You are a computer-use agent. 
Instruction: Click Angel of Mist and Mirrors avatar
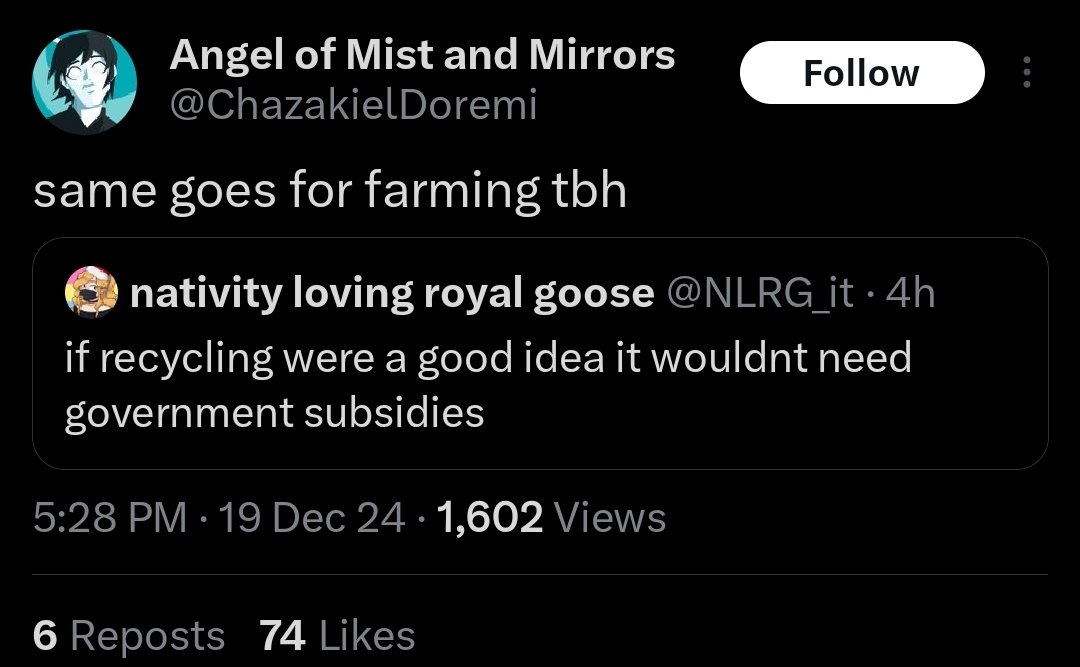point(84,81)
